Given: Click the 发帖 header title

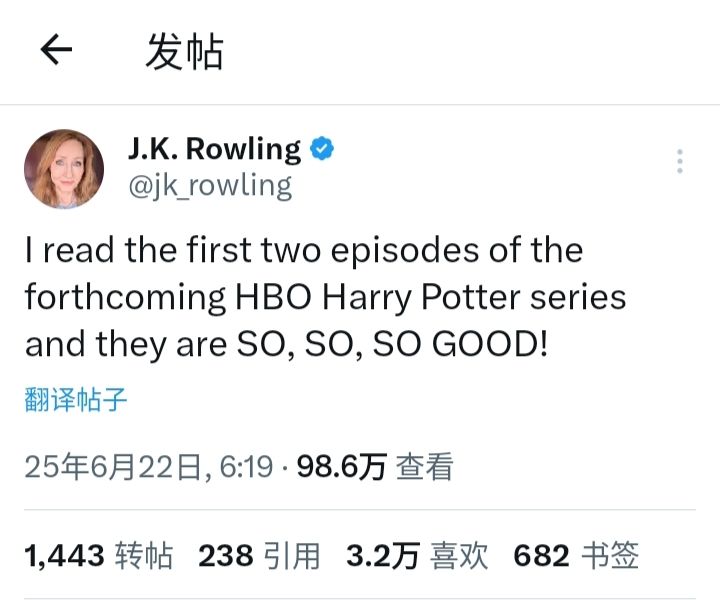Looking at the screenshot, I should pyautogui.click(x=184, y=51).
